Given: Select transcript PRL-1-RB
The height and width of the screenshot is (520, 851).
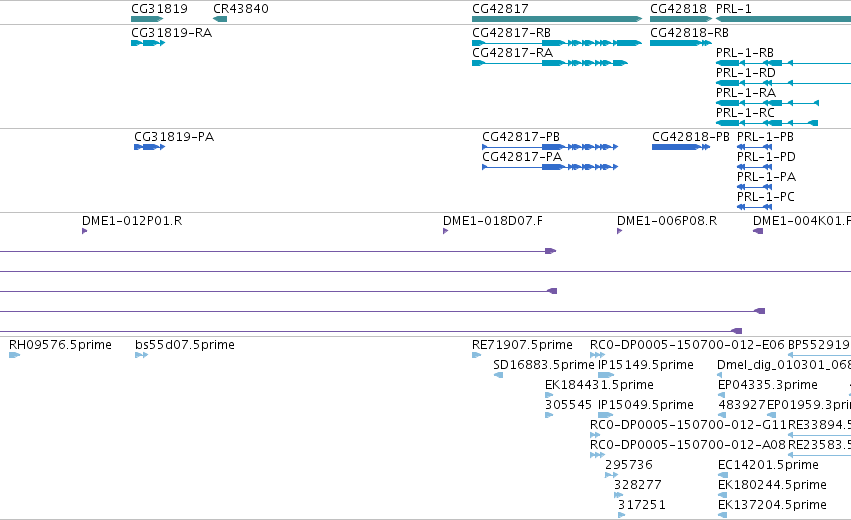Looking at the screenshot, I should [x=783, y=63].
